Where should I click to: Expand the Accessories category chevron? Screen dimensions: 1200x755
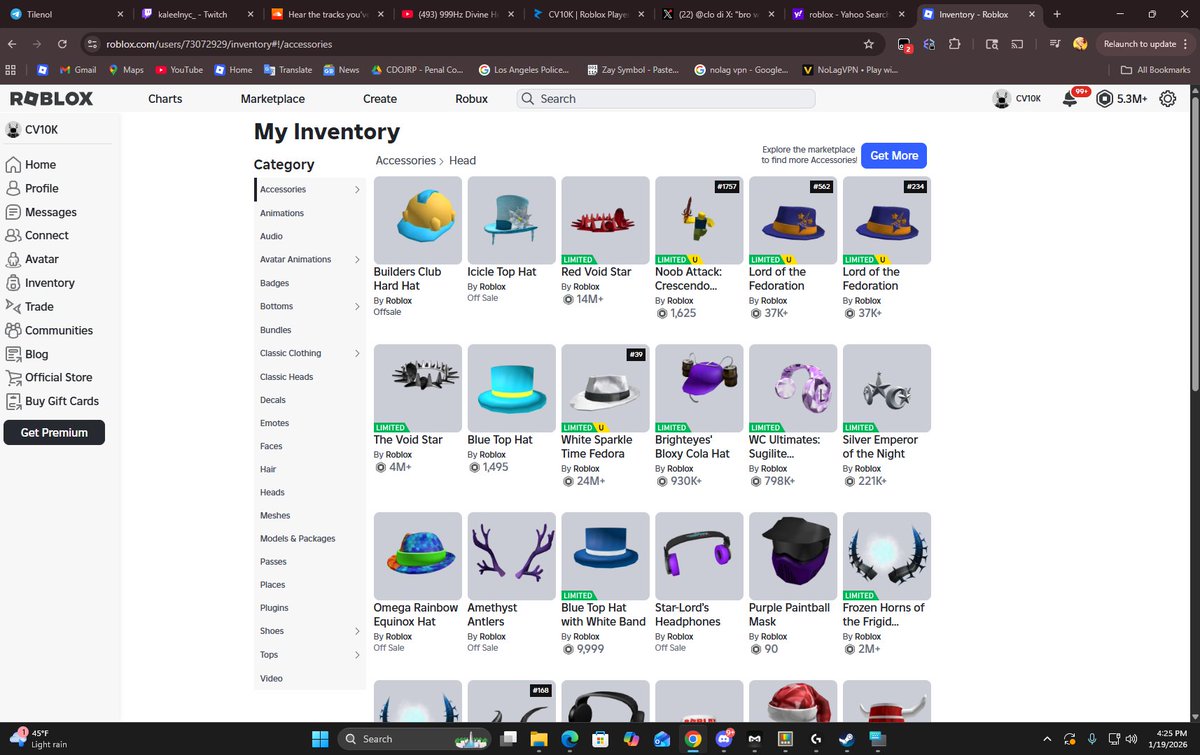click(x=357, y=190)
